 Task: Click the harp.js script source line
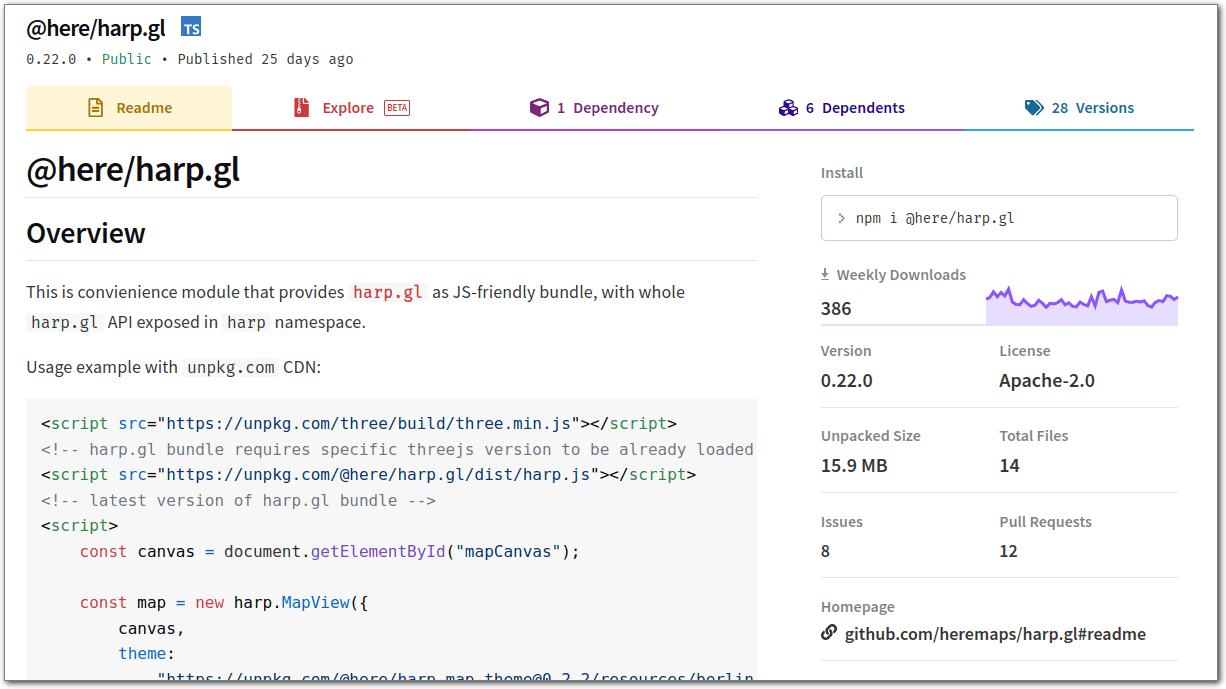(x=368, y=474)
